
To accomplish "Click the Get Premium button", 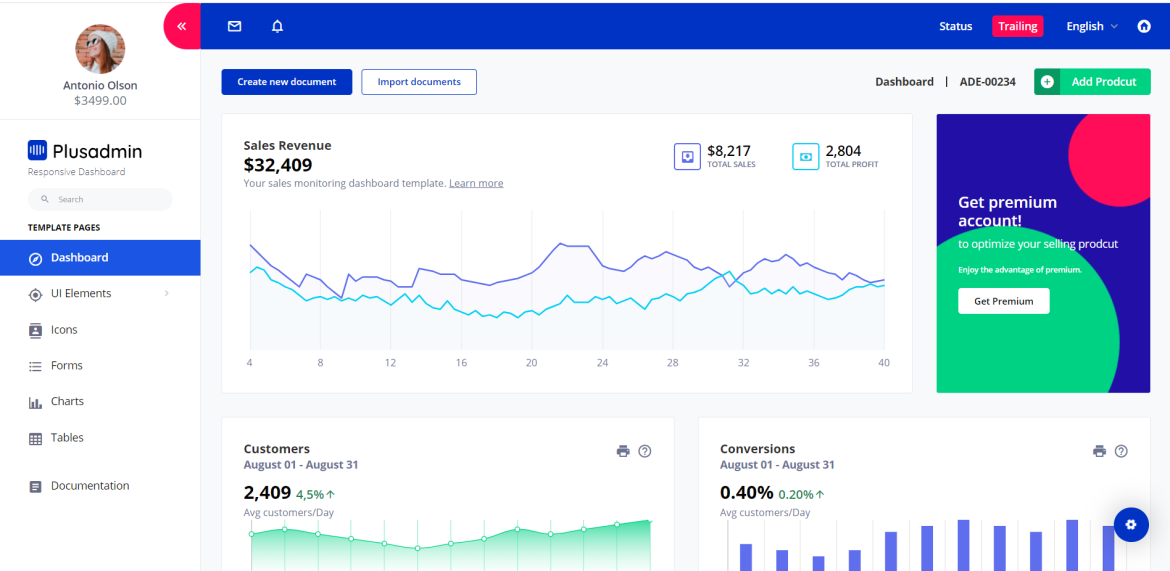I will pyautogui.click(x=1004, y=301).
